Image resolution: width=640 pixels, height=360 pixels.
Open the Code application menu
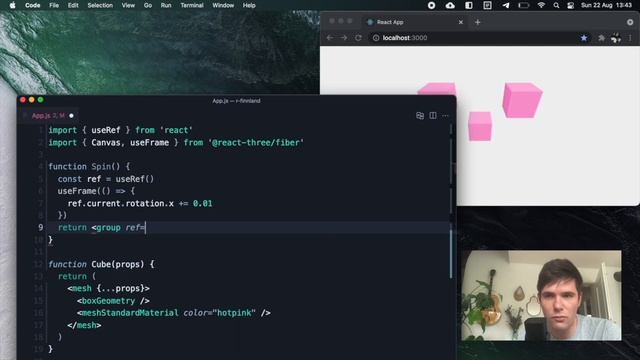point(33,5)
